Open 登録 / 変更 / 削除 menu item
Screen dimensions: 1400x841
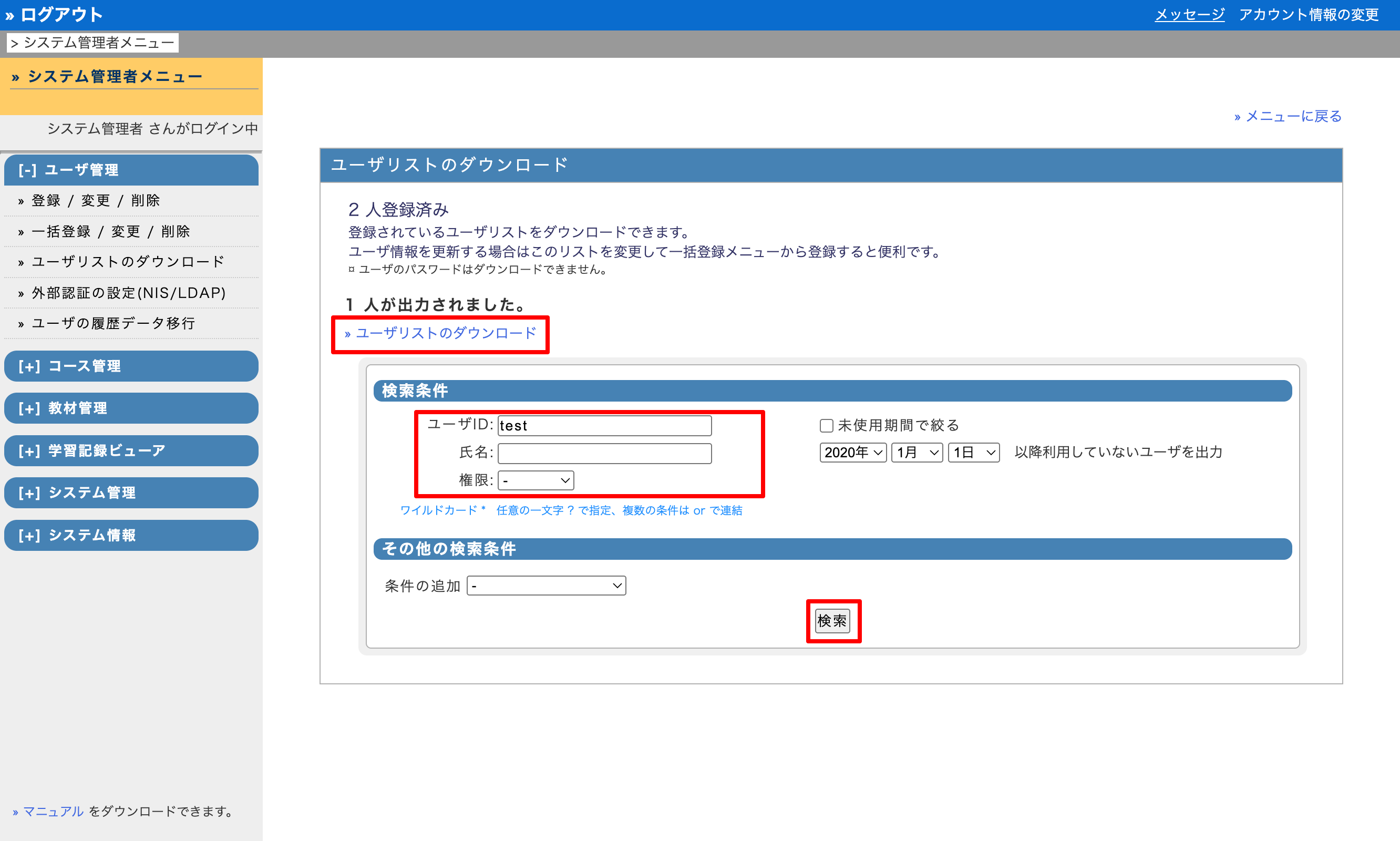click(95, 201)
